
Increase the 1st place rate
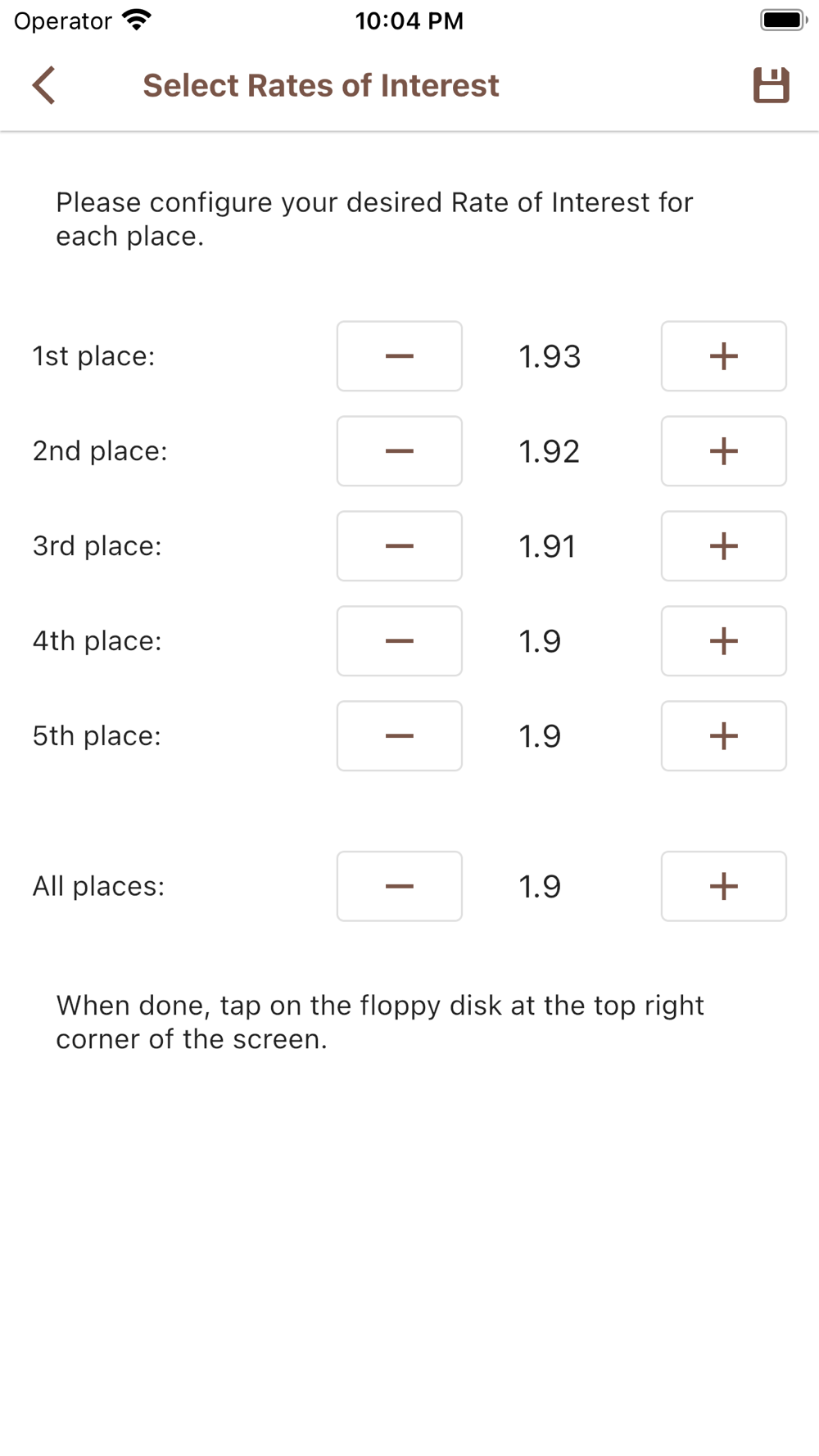pos(724,356)
